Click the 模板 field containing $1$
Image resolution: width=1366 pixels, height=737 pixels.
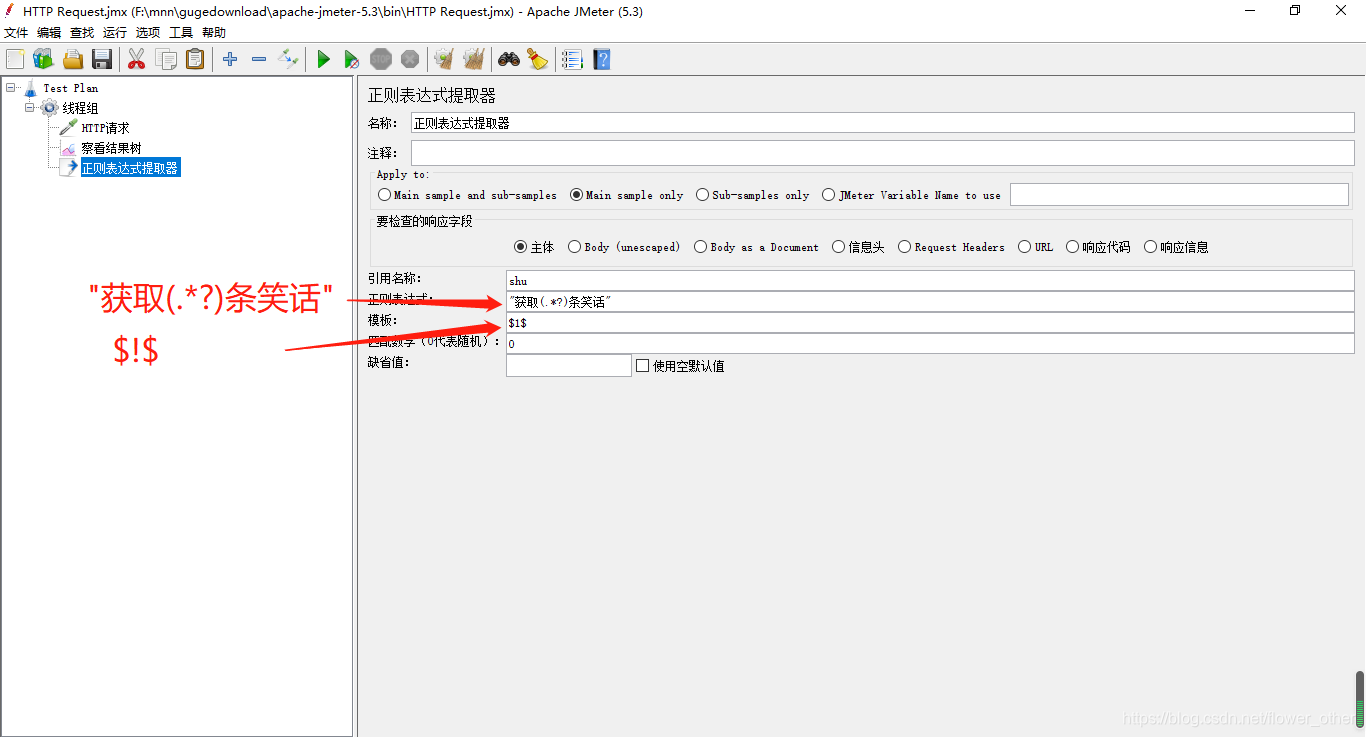coord(930,323)
